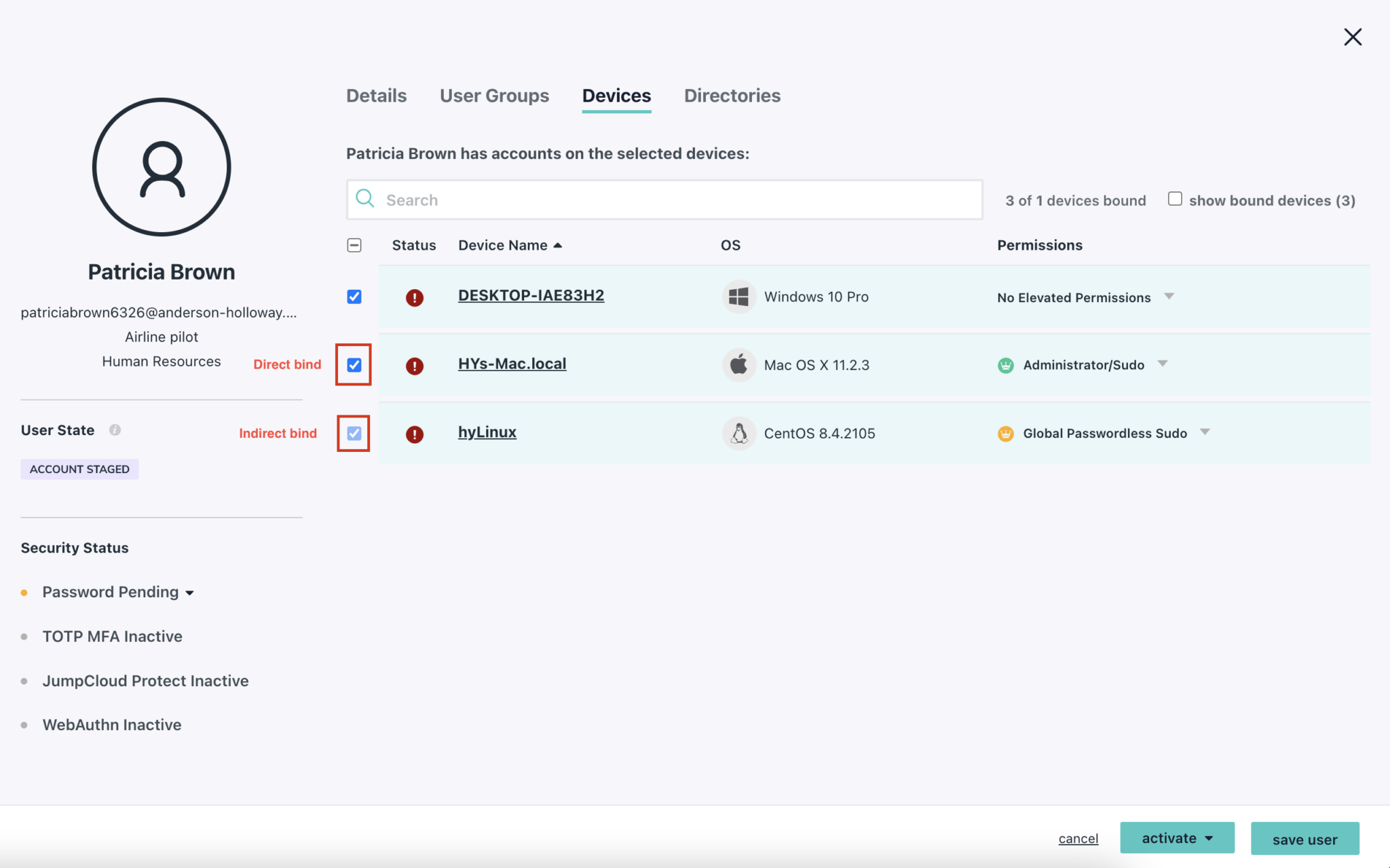
Task: Click the save user button
Action: [1304, 839]
